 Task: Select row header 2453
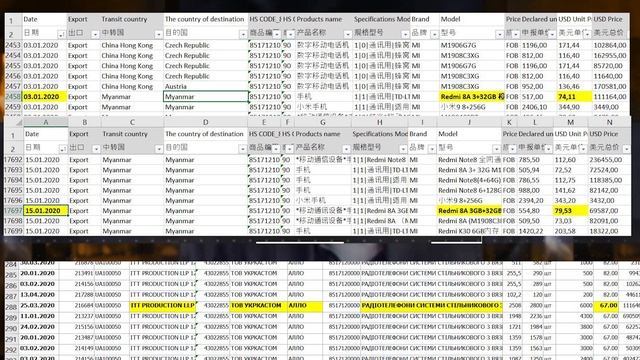[13, 45]
